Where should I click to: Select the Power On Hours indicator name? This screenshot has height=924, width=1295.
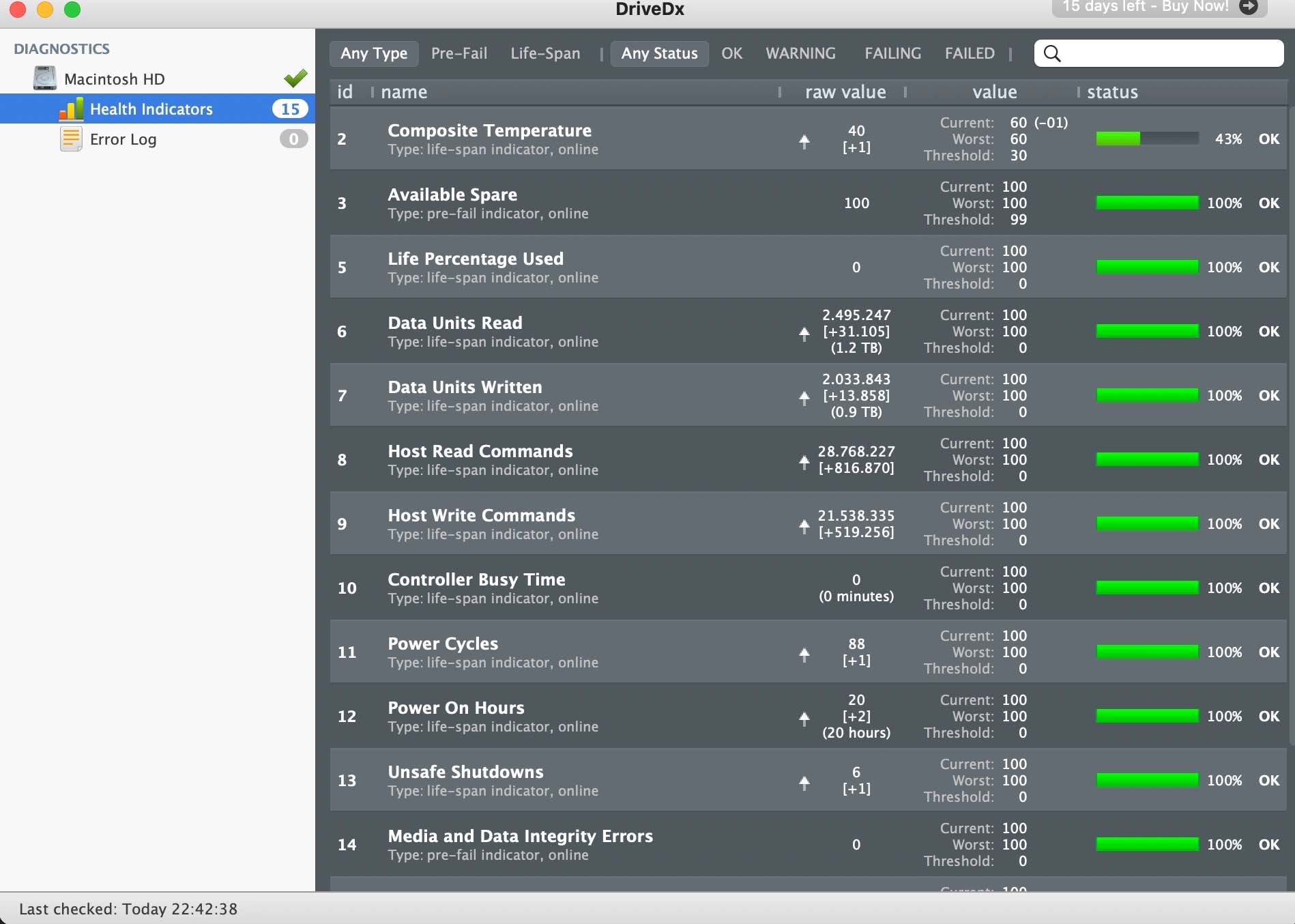pyautogui.click(x=456, y=708)
